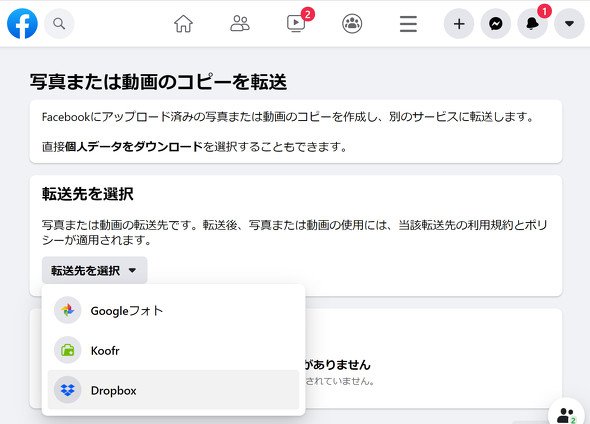The image size is (590, 424).
Task: Open the Messenger icon
Action: [x=496, y=24]
